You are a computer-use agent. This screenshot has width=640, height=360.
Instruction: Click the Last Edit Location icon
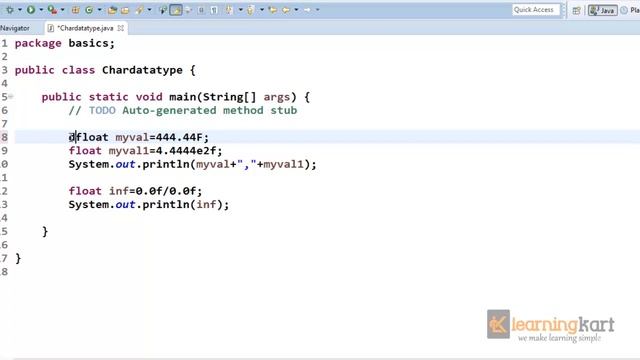(x=272, y=10)
